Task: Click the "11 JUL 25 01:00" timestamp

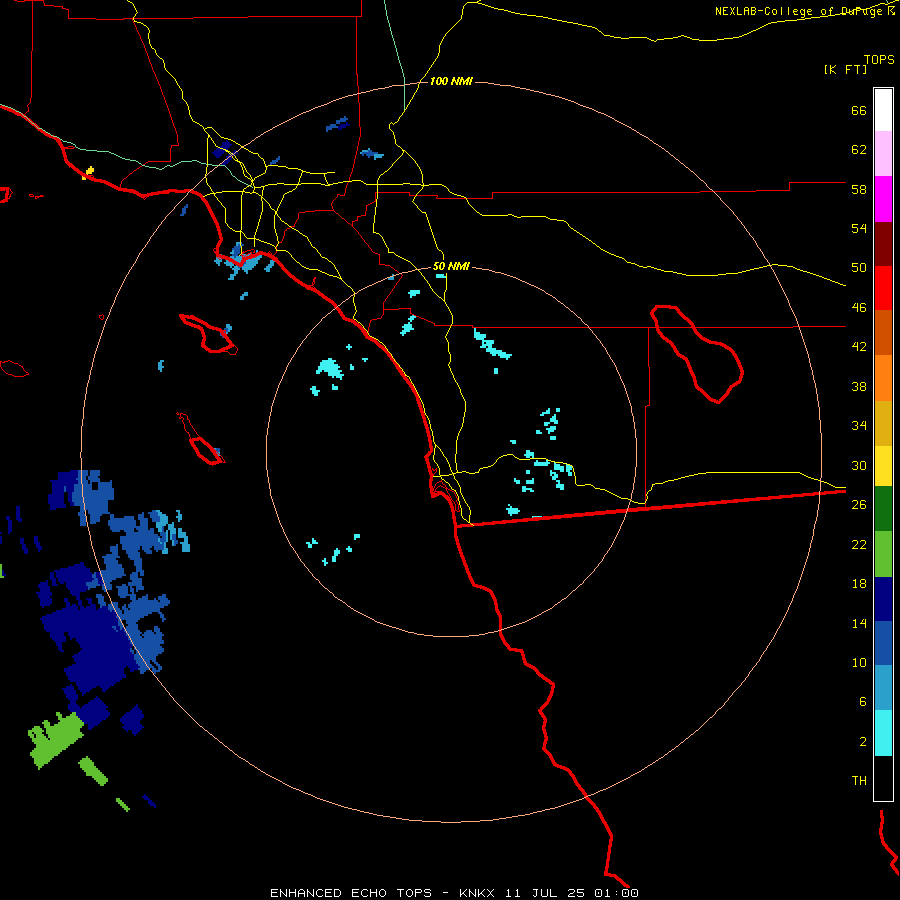Action: point(572,893)
